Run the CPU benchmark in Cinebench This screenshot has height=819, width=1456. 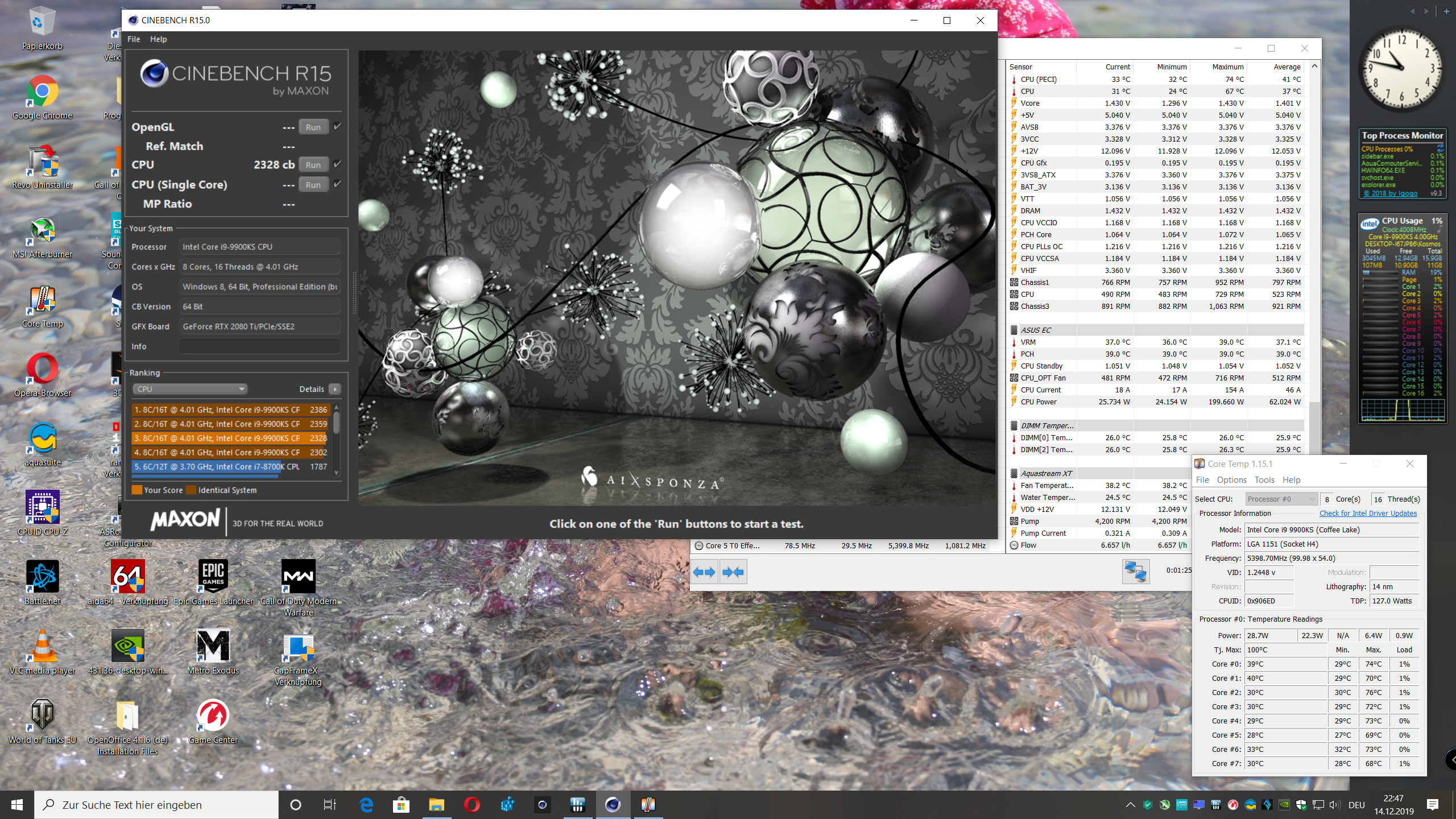[313, 164]
